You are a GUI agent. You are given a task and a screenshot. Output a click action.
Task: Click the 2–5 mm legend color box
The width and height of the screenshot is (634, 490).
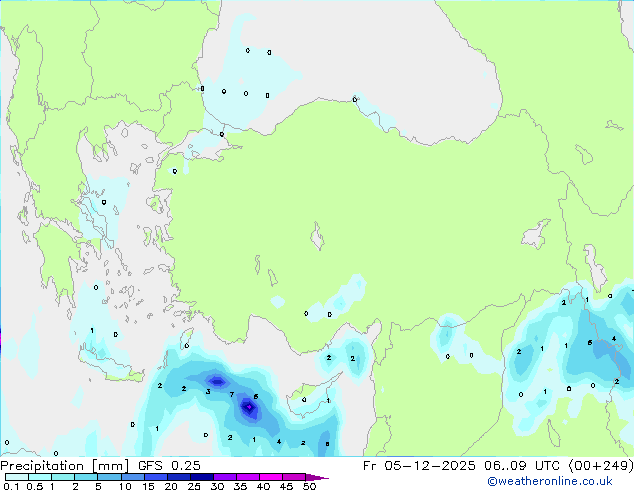pos(86,477)
